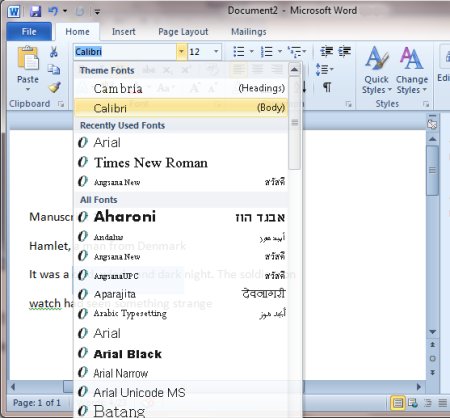Click the Undo arrow icon

tap(53, 11)
